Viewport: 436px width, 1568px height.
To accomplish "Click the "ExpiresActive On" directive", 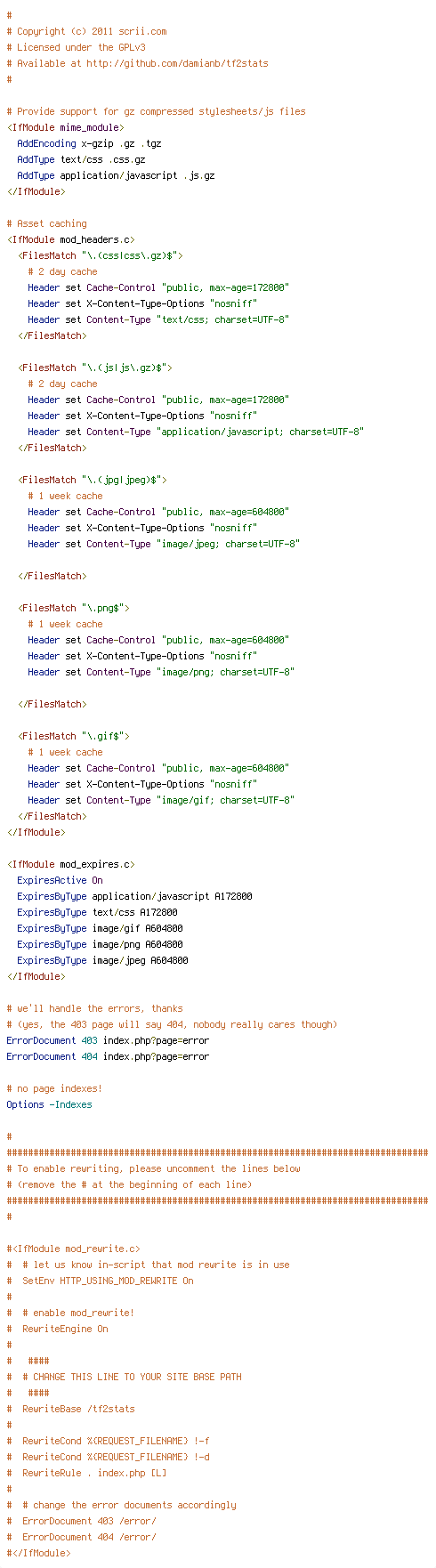I will (x=60, y=880).
